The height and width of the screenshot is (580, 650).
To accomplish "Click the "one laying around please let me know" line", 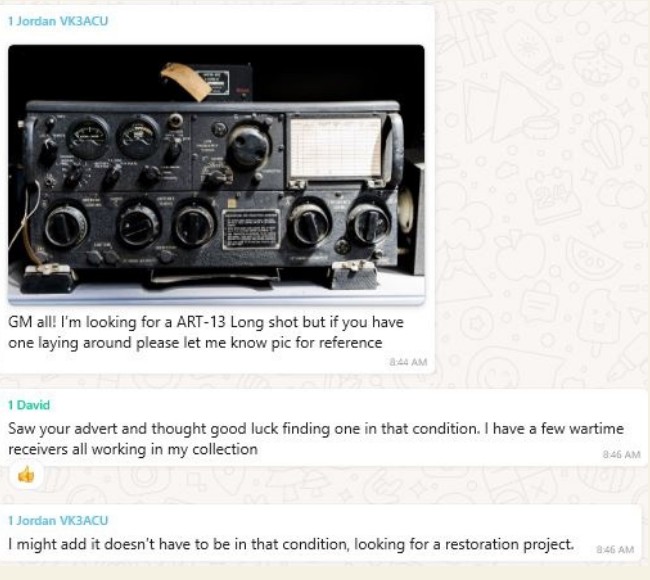I will coord(195,343).
